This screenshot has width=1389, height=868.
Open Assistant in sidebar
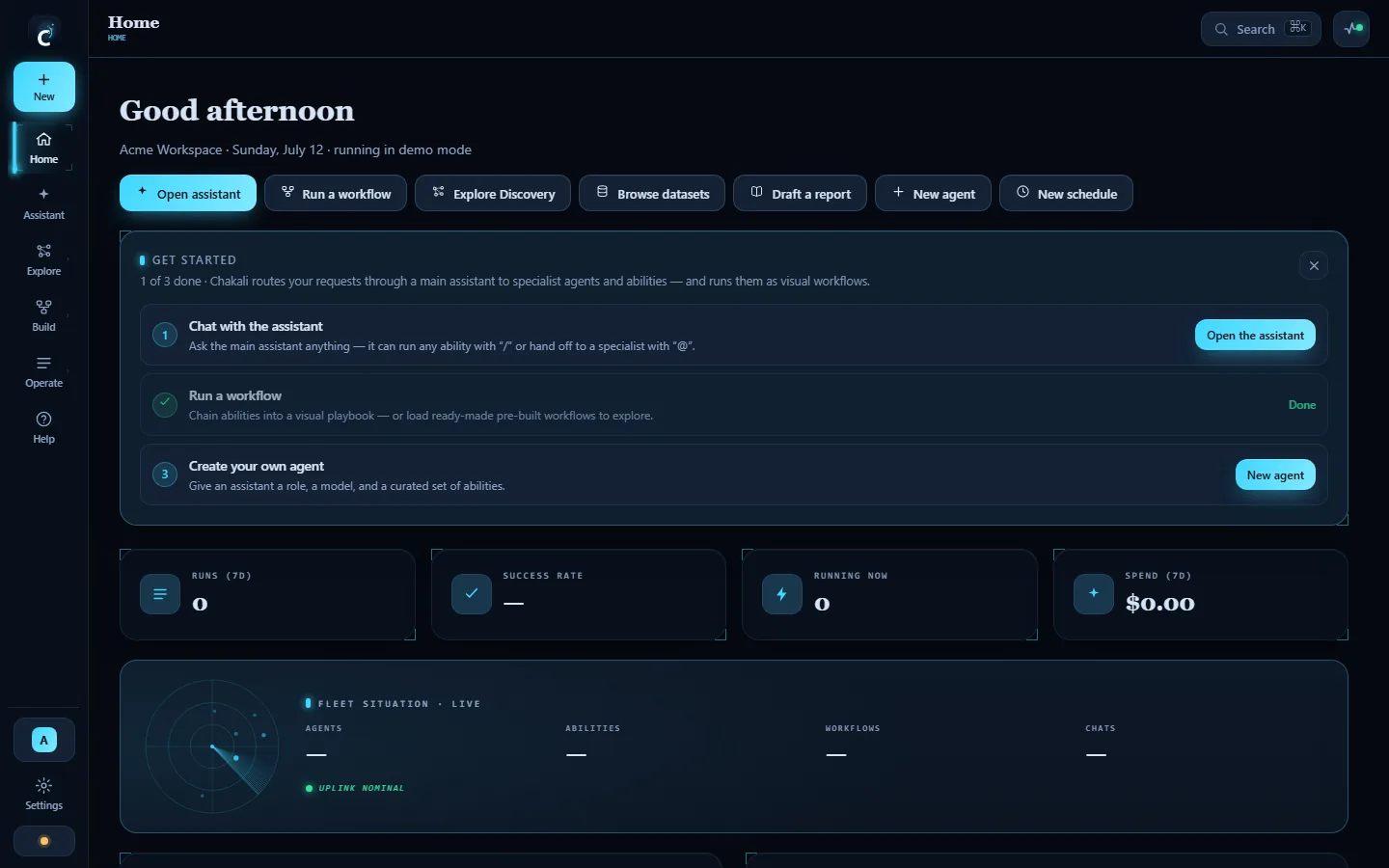point(44,204)
